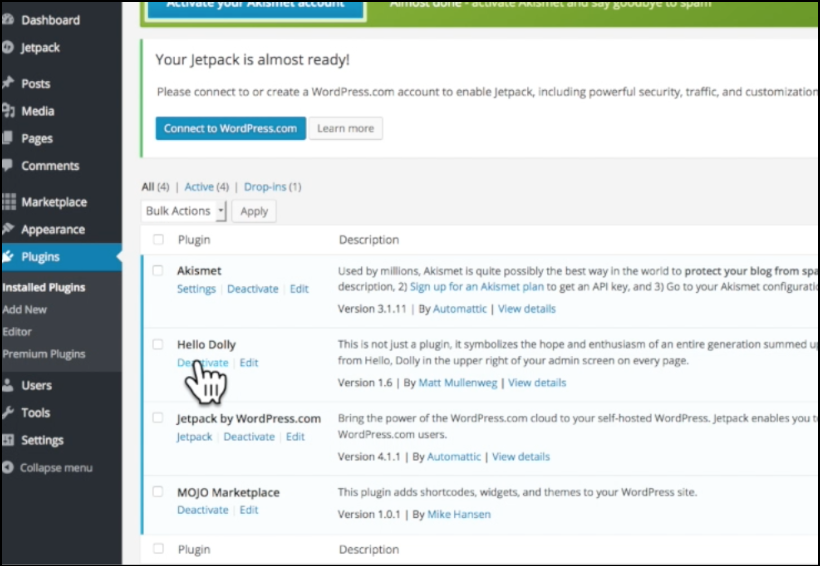Screen dimensions: 820x566
Task: Check the Jetpack by WordPress.com checkbox
Action: coord(158,417)
